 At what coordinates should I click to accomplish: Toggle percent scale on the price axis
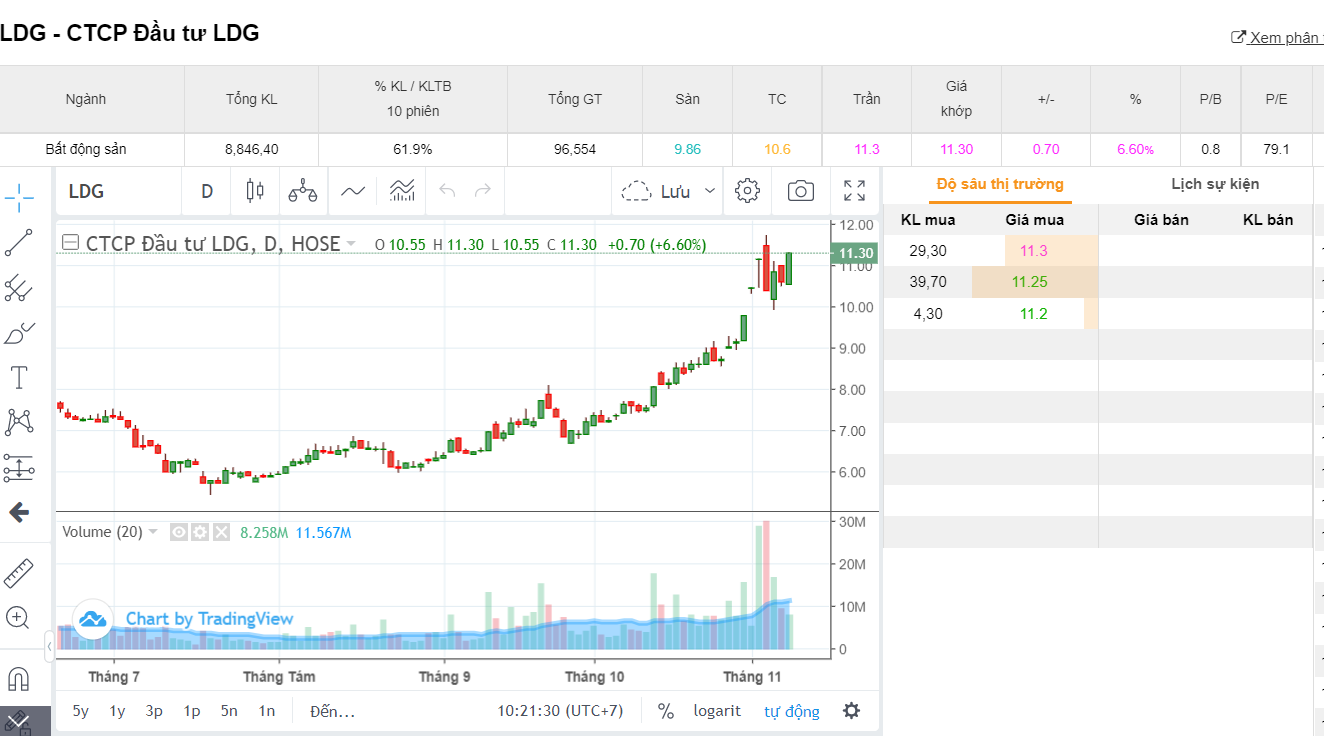click(666, 711)
